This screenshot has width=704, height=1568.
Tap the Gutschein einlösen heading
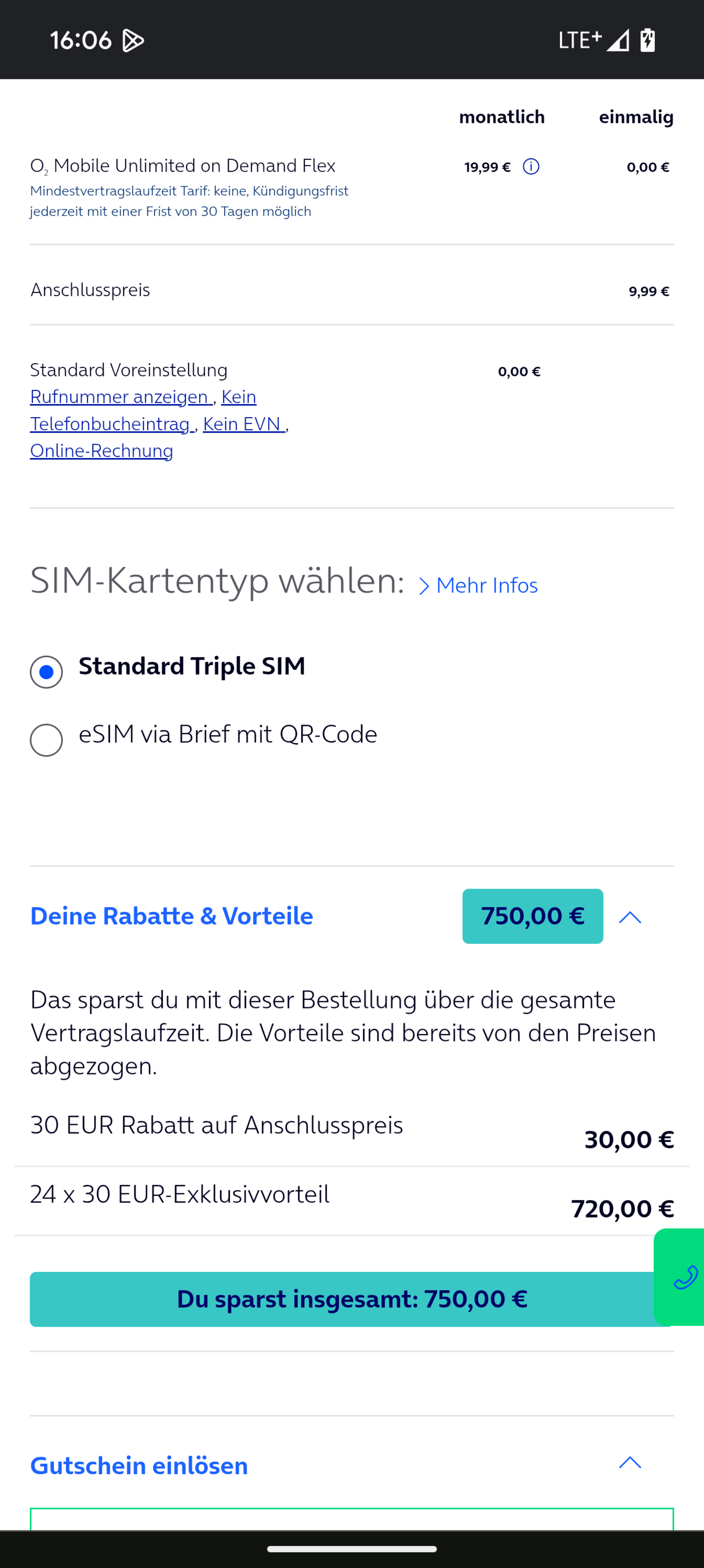[x=139, y=1466]
